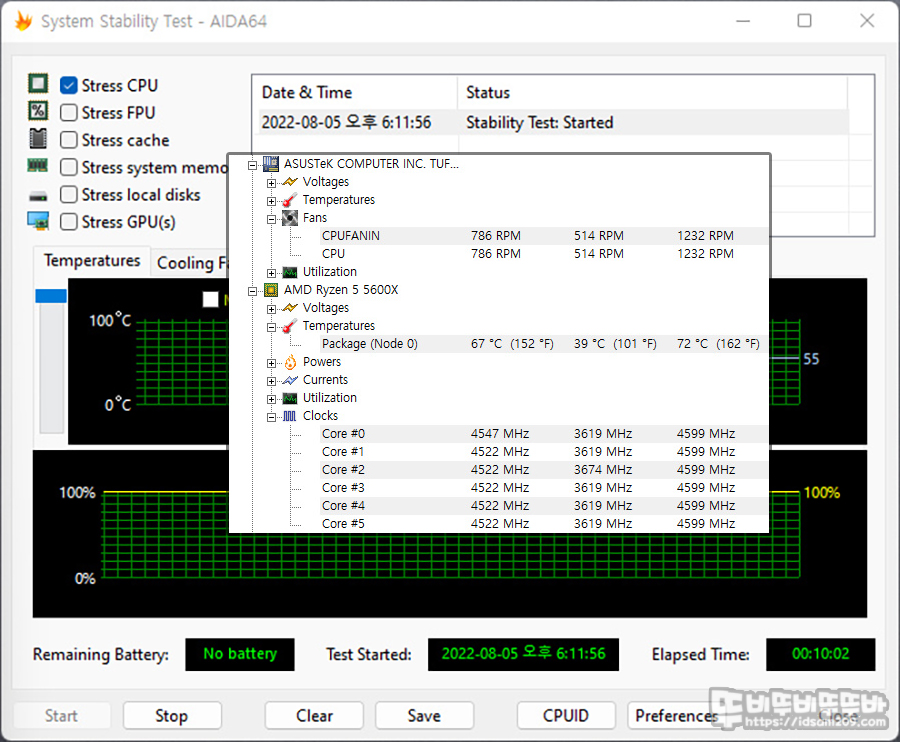Click the motherboard icon next to ASUSTeK COMPUTER
900x742 pixels.
pyautogui.click(x=270, y=164)
